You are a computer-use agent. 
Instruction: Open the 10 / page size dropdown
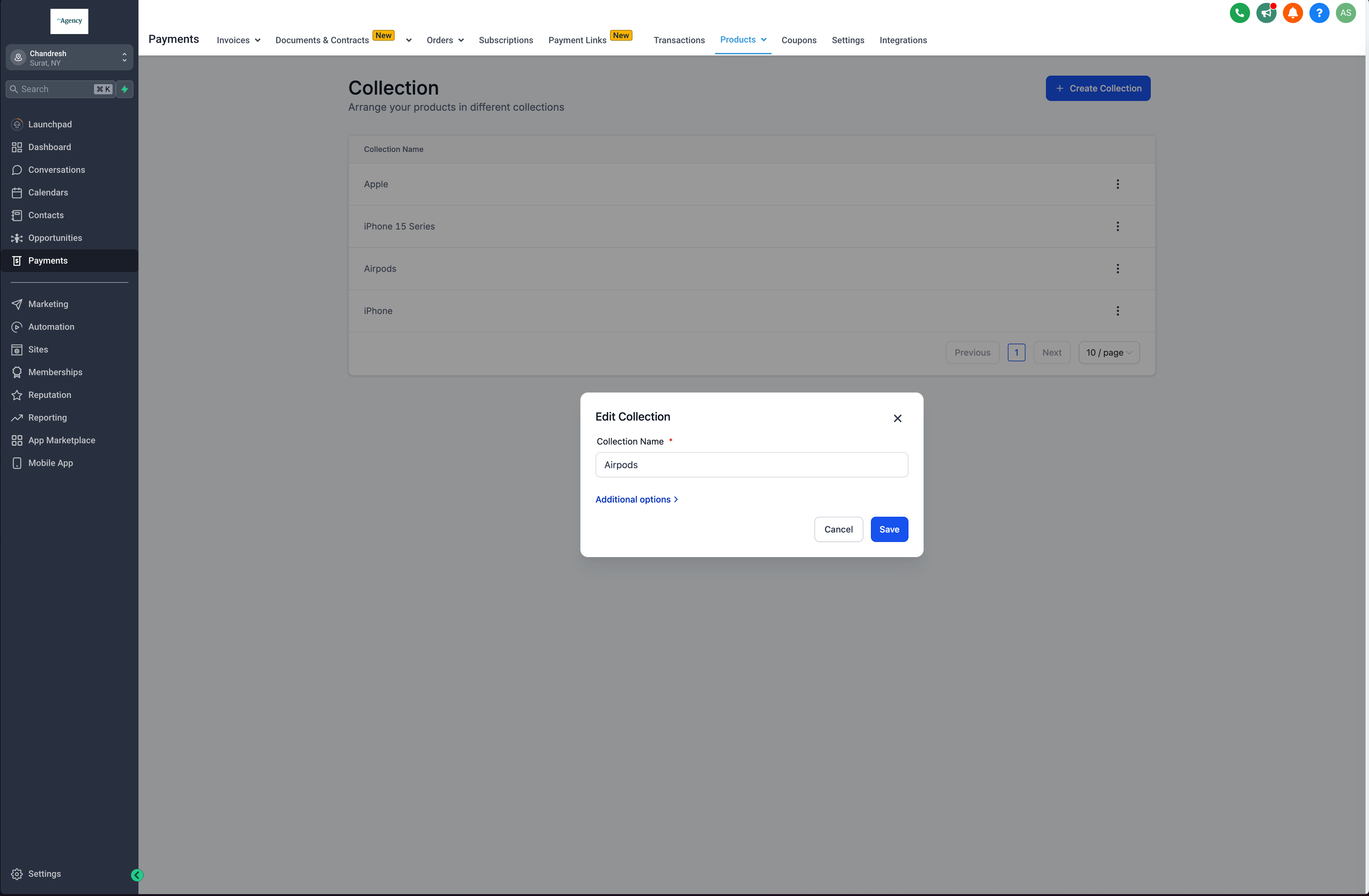tap(1108, 353)
